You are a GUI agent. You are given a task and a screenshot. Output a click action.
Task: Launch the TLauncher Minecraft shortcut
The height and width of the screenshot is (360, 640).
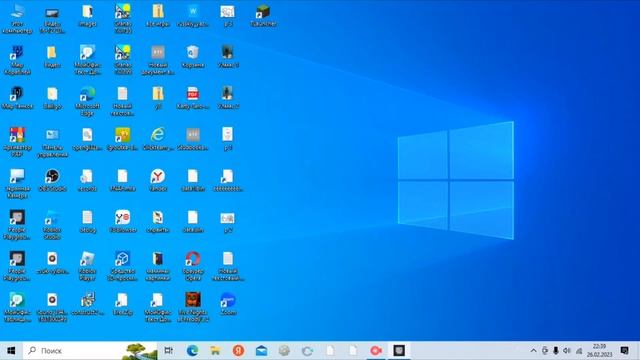pos(263,16)
